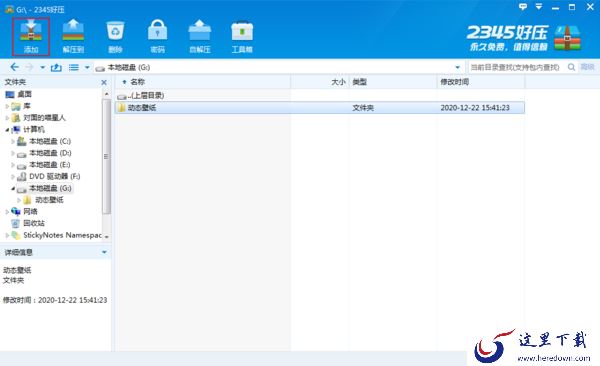Viewport: 600px width, 366px height.
Task: Select 本地磁盘 (C:) drive
Action: pos(50,141)
